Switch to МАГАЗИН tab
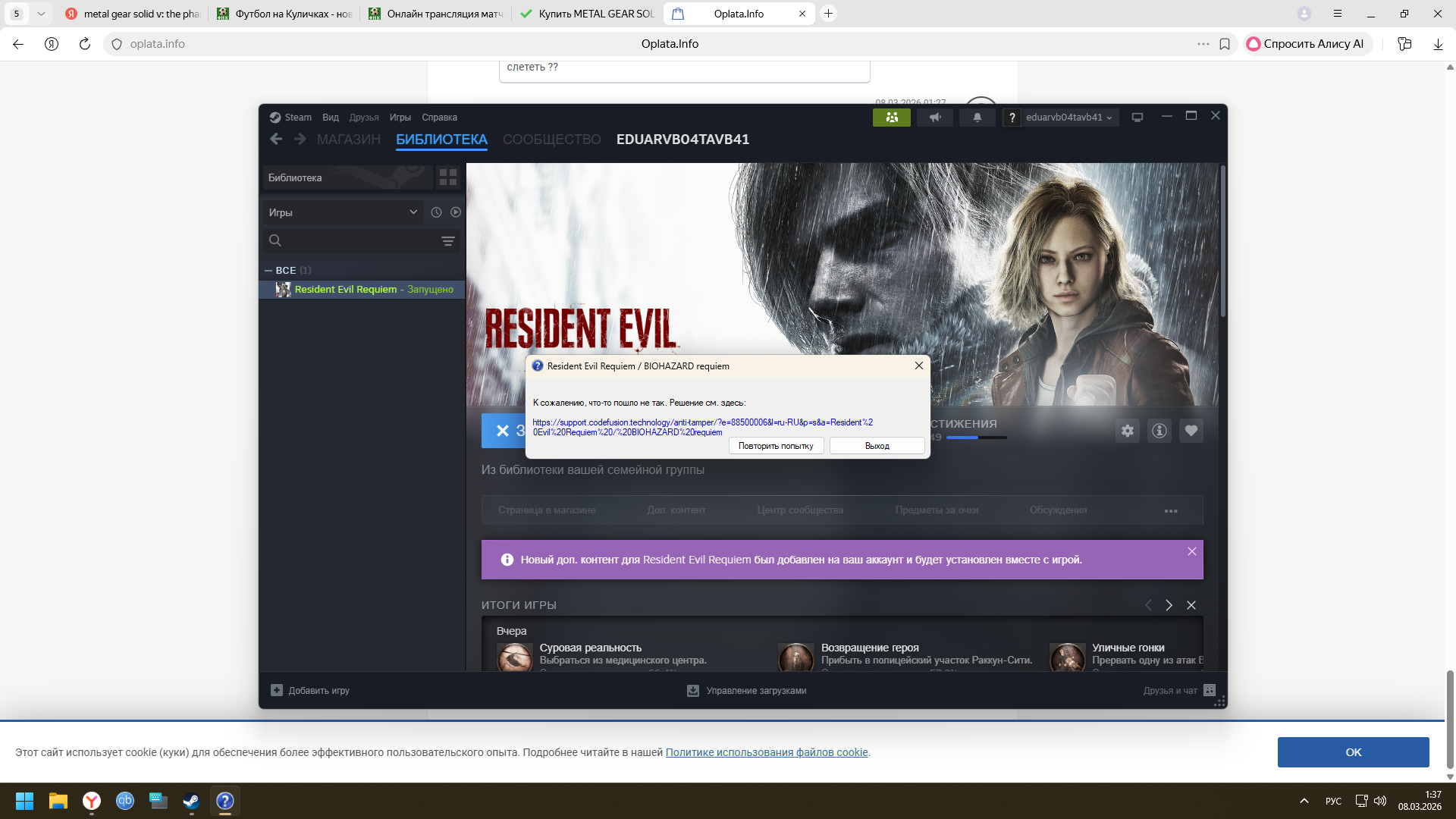Screen dimensions: 1456x819 tap(348, 140)
